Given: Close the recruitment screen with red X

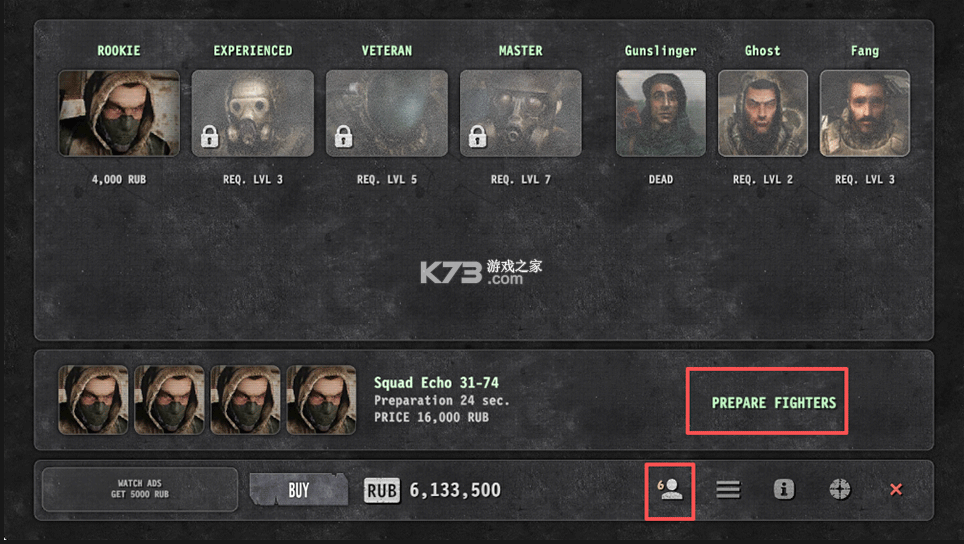Looking at the screenshot, I should point(896,489).
